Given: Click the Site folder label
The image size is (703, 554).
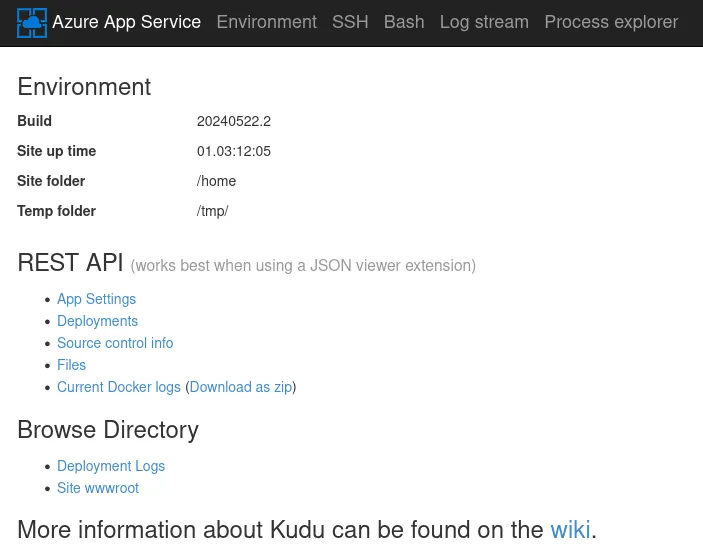Looking at the screenshot, I should pos(51,181).
